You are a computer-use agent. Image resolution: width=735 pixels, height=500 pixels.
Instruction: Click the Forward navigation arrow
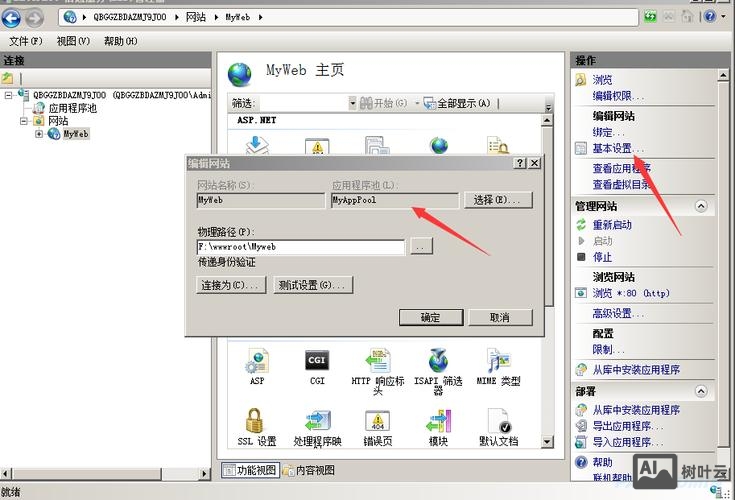tap(34, 18)
